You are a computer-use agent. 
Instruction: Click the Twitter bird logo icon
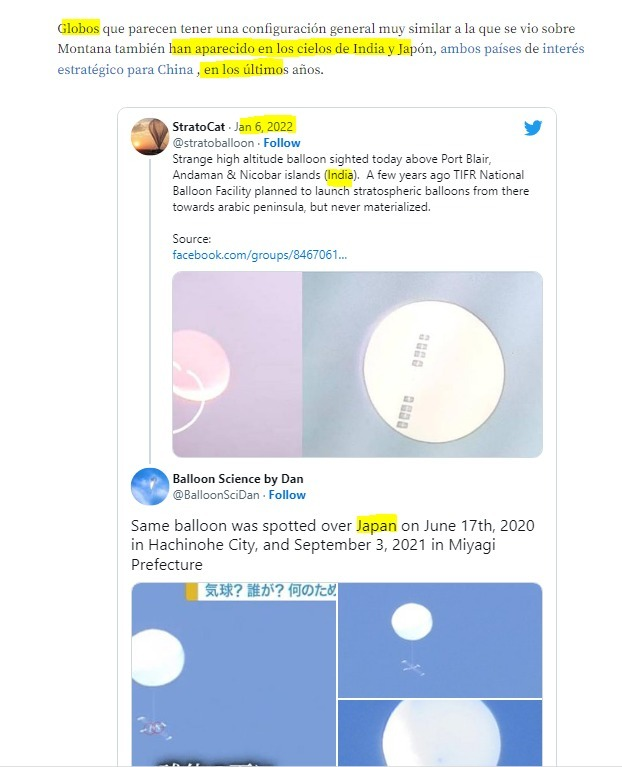(533, 128)
